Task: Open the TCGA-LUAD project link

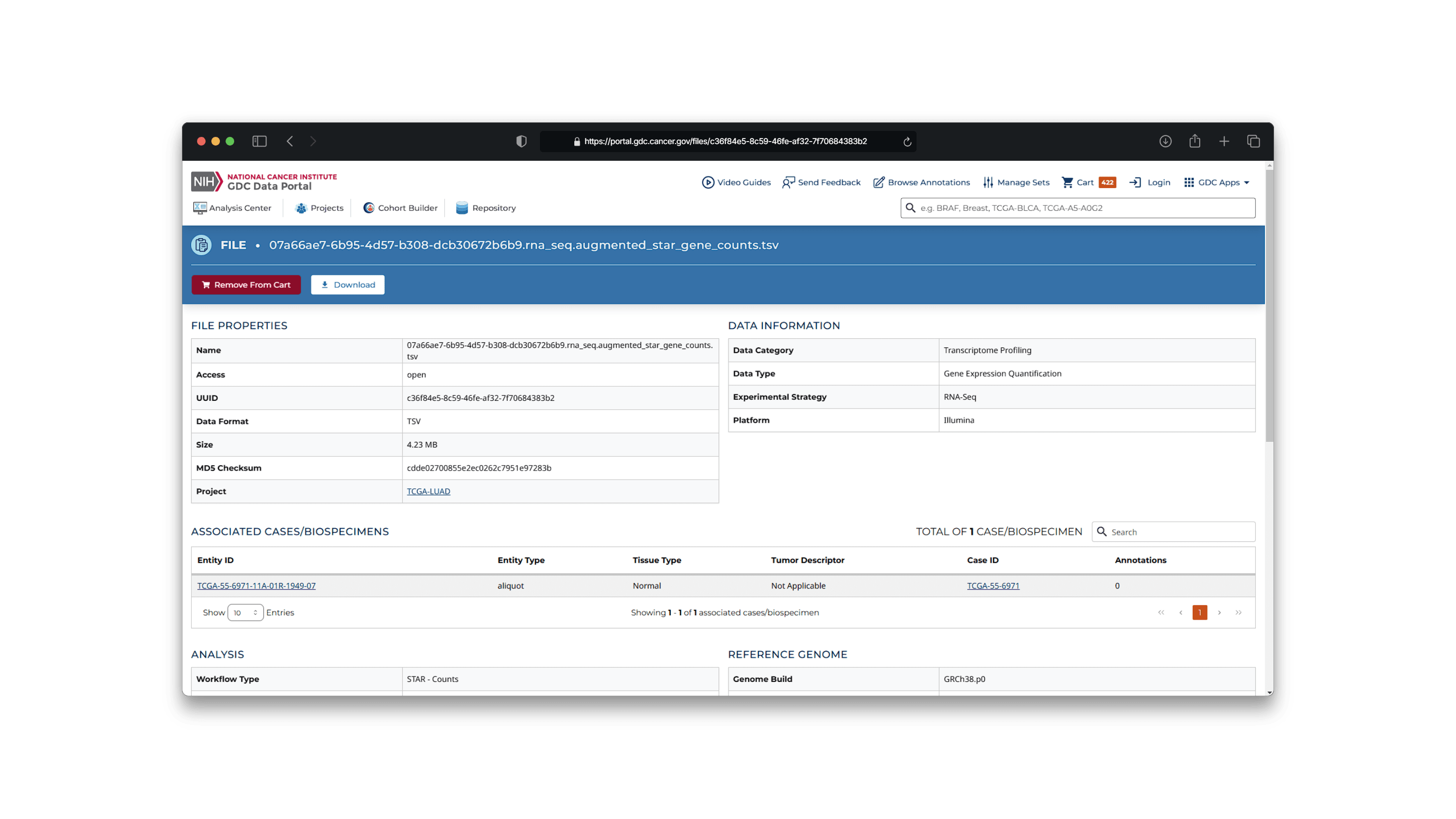Action: click(428, 491)
